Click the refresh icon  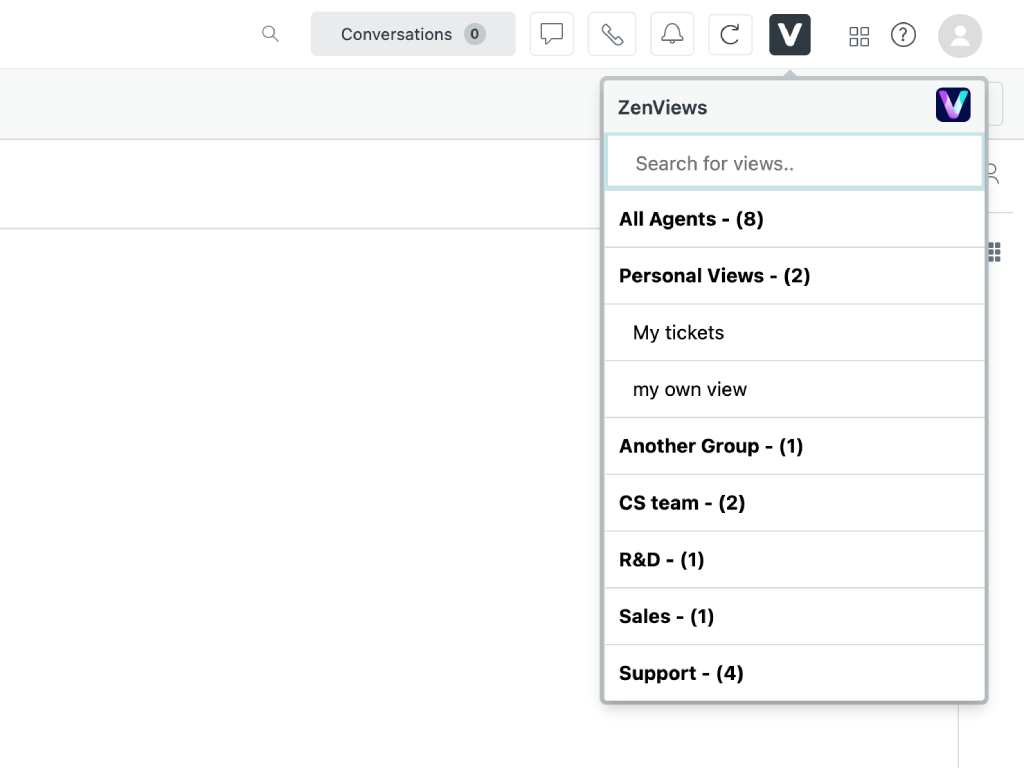click(x=730, y=34)
